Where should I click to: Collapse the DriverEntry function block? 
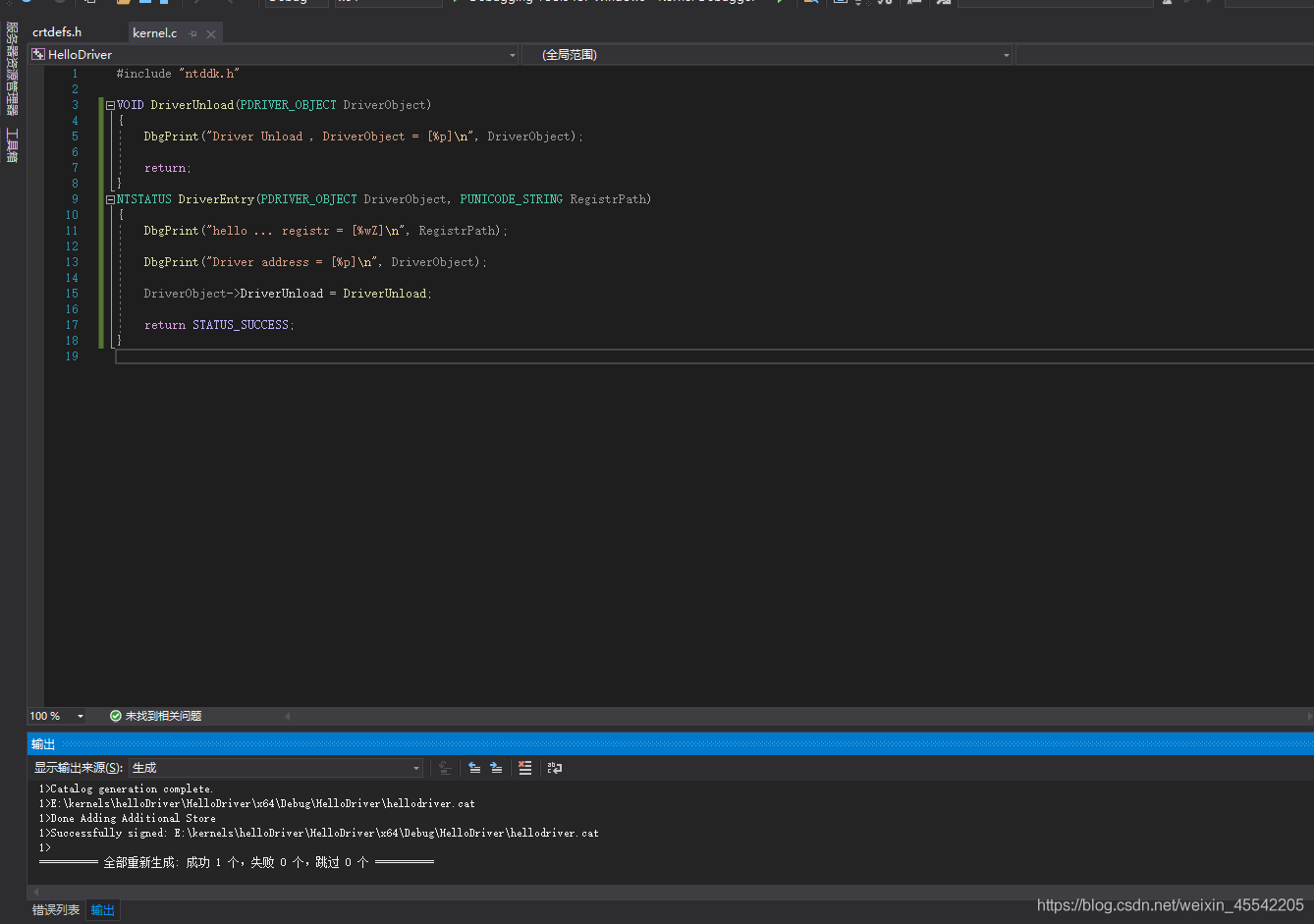[x=110, y=199]
